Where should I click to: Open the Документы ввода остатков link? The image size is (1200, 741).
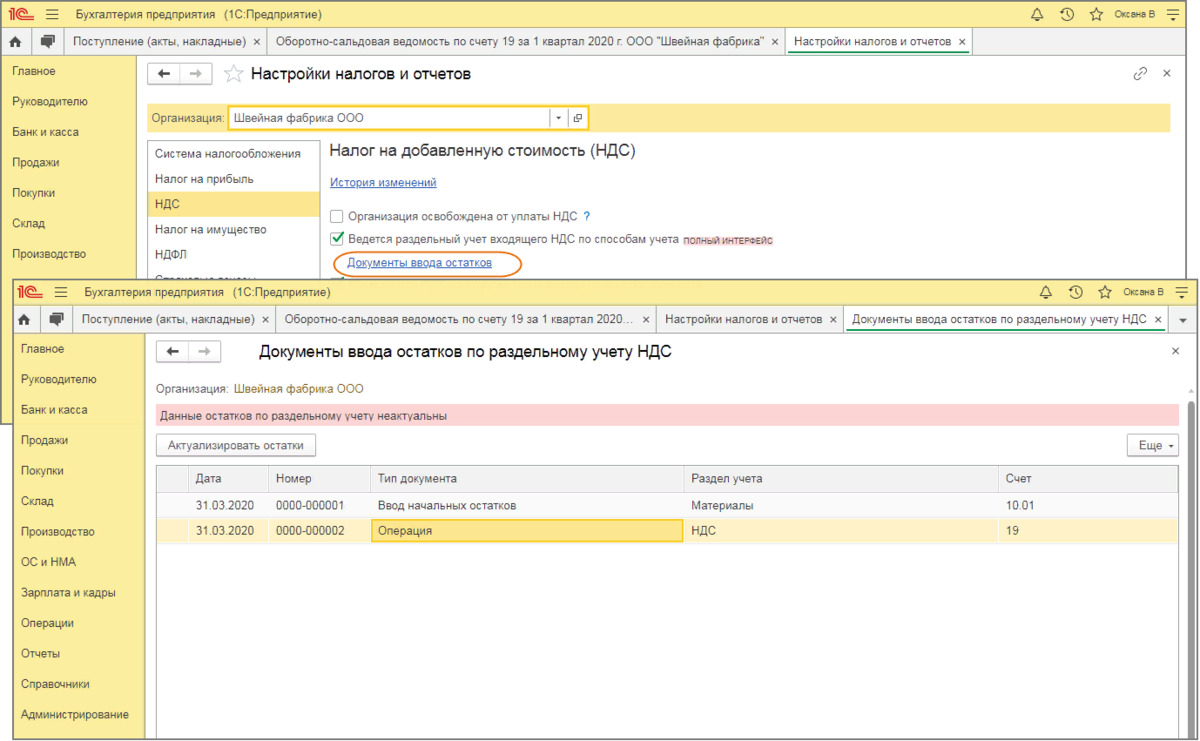(419, 263)
